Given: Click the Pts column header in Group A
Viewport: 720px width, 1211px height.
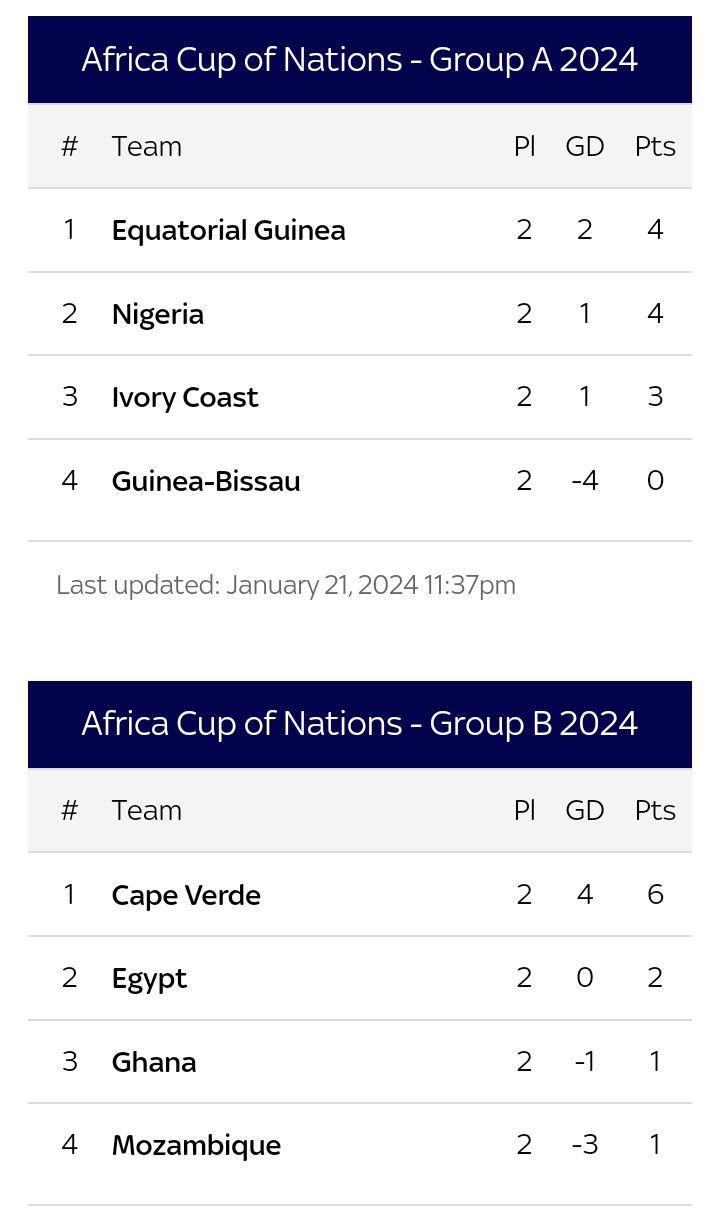Looking at the screenshot, I should pyautogui.click(x=655, y=146).
